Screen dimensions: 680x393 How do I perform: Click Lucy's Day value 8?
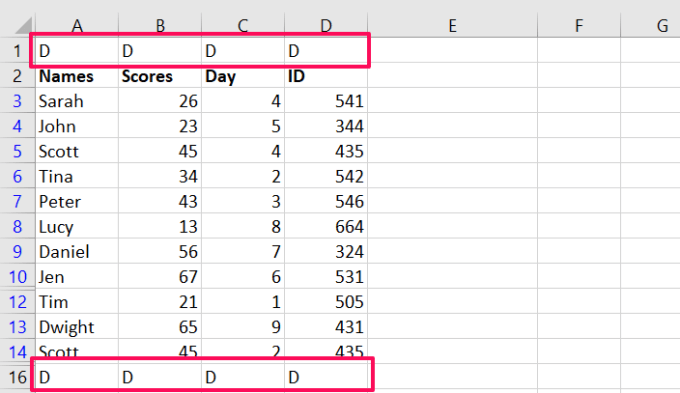click(243, 226)
